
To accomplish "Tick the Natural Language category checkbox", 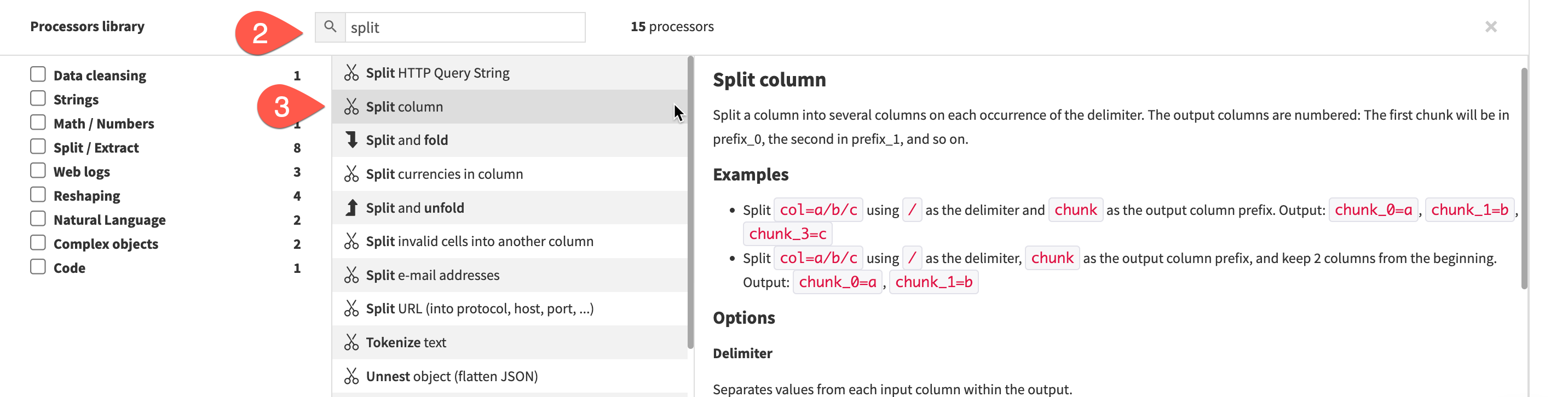I will tap(38, 219).
